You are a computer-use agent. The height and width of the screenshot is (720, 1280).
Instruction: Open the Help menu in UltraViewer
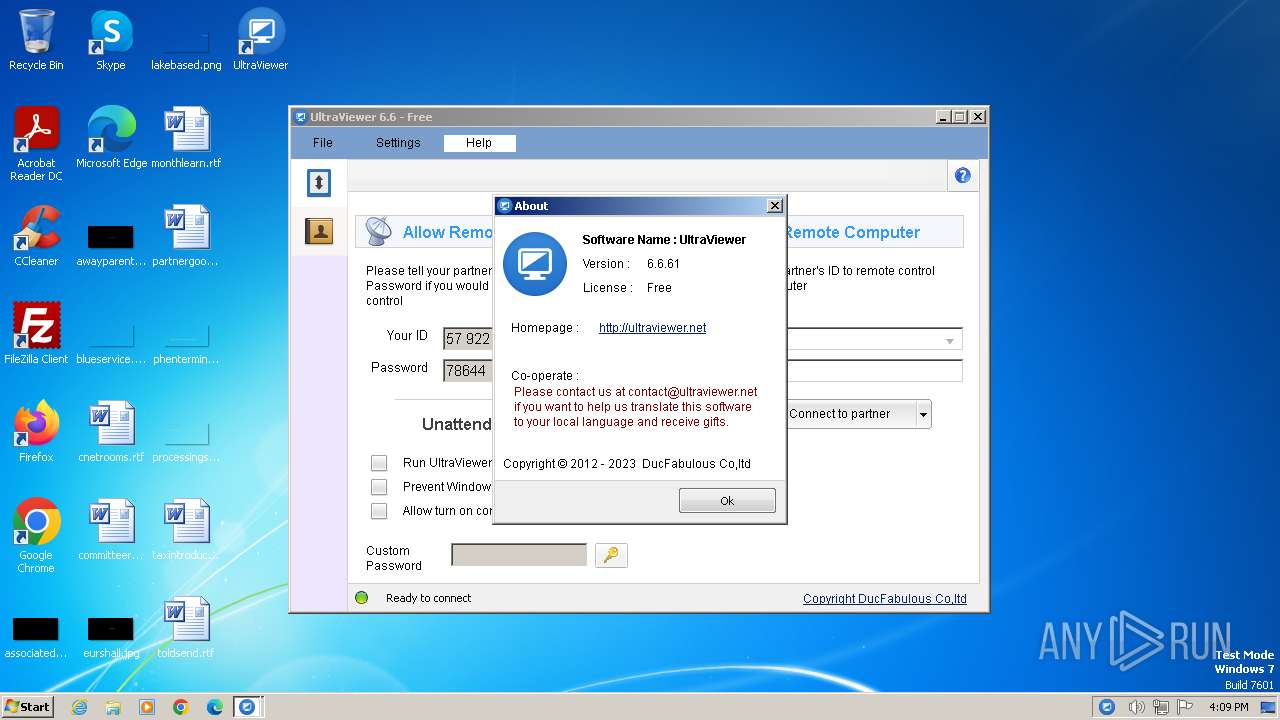tap(479, 143)
